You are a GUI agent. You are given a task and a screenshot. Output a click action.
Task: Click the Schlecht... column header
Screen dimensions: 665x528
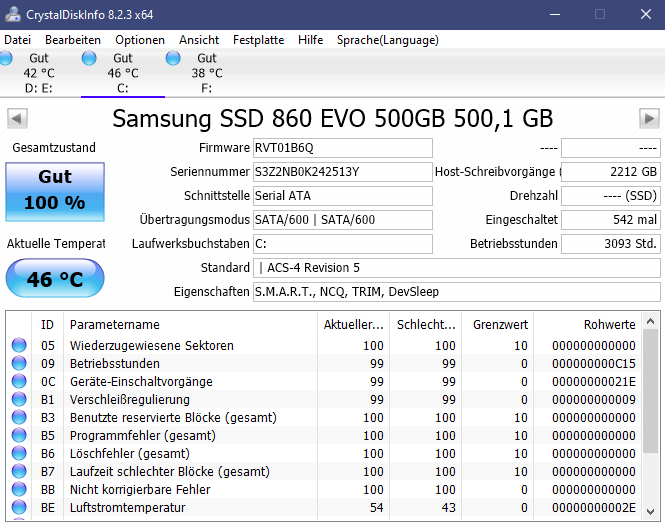[426, 325]
